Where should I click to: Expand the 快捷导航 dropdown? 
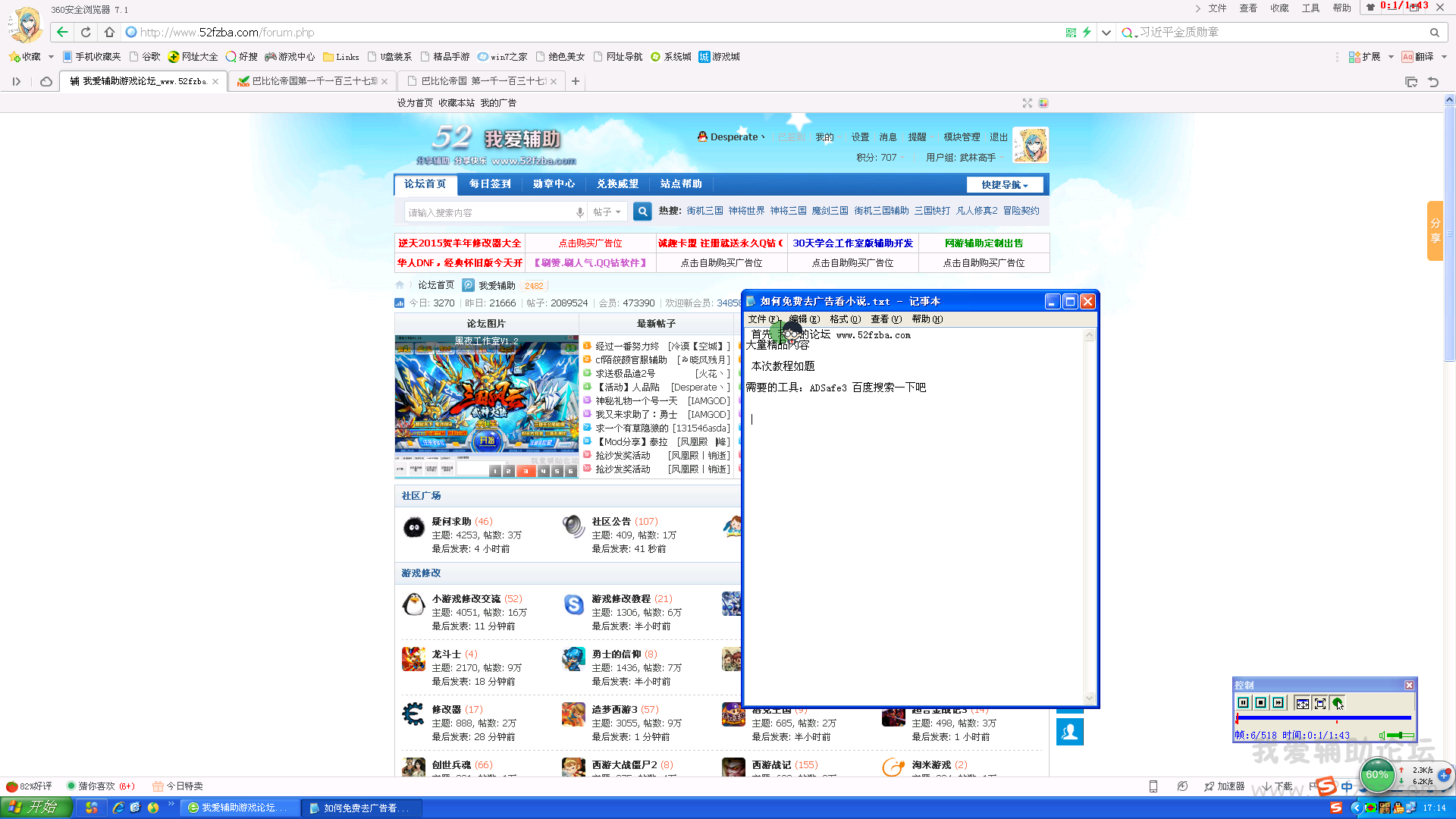1005,184
